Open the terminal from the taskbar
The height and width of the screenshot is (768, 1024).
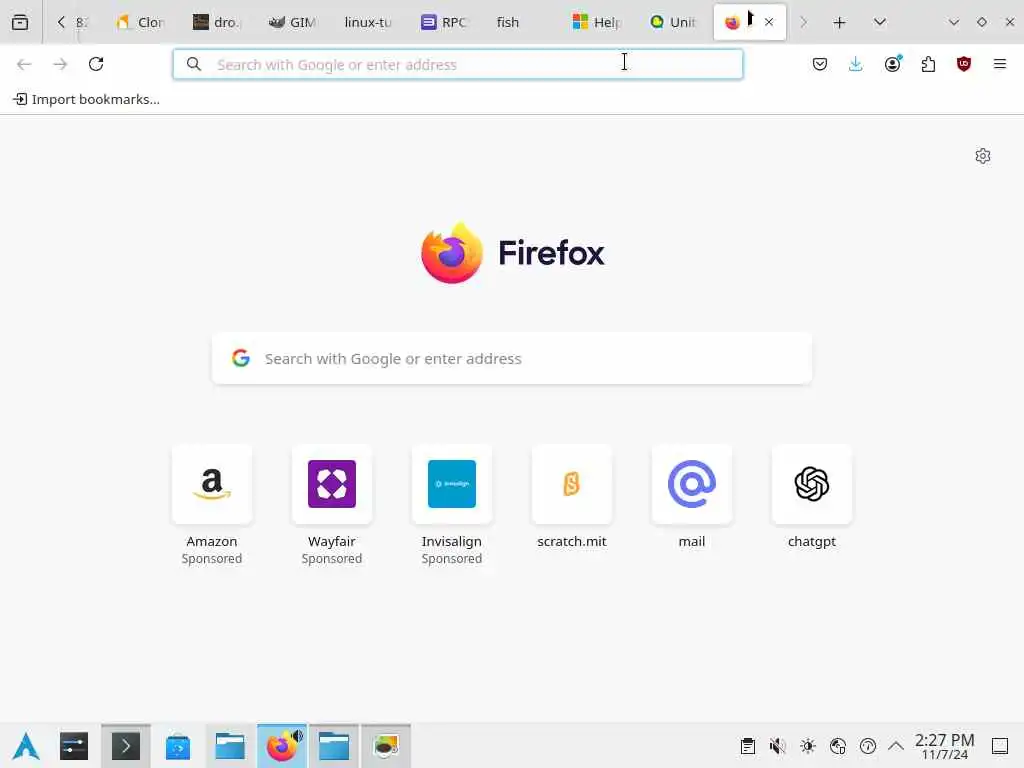(x=126, y=746)
